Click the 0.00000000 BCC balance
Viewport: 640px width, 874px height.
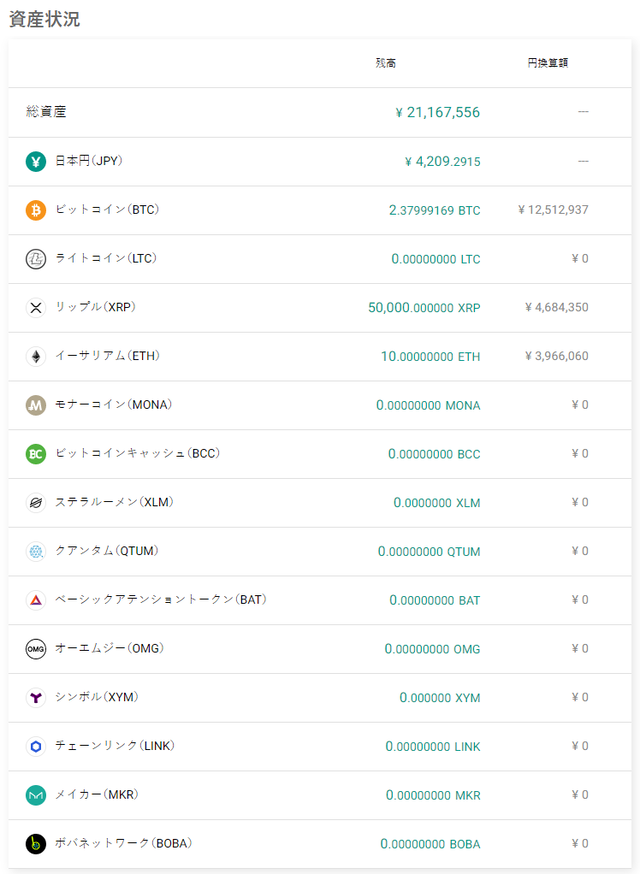click(x=434, y=454)
